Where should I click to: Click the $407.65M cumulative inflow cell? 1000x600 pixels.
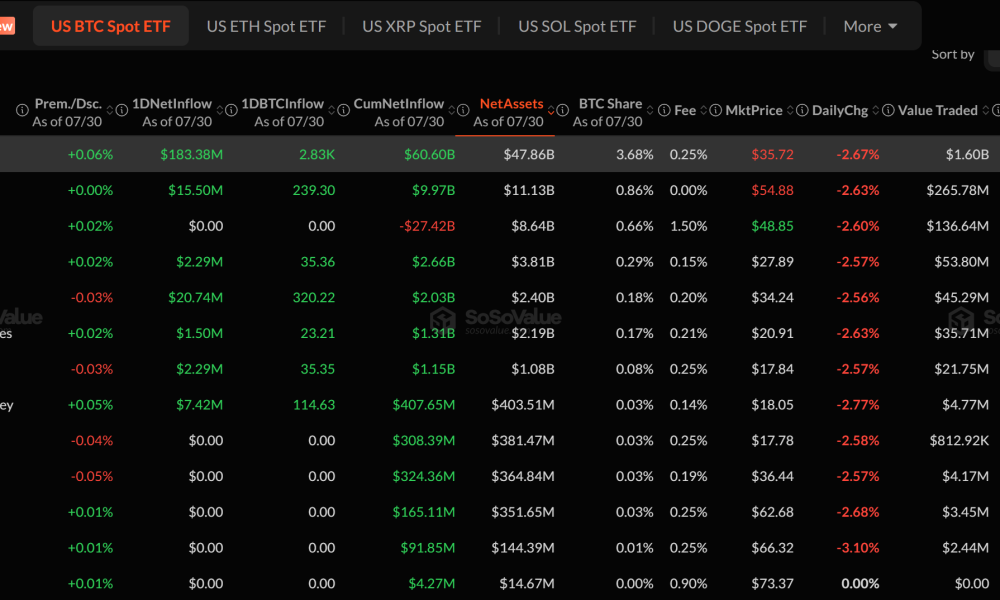pos(423,404)
